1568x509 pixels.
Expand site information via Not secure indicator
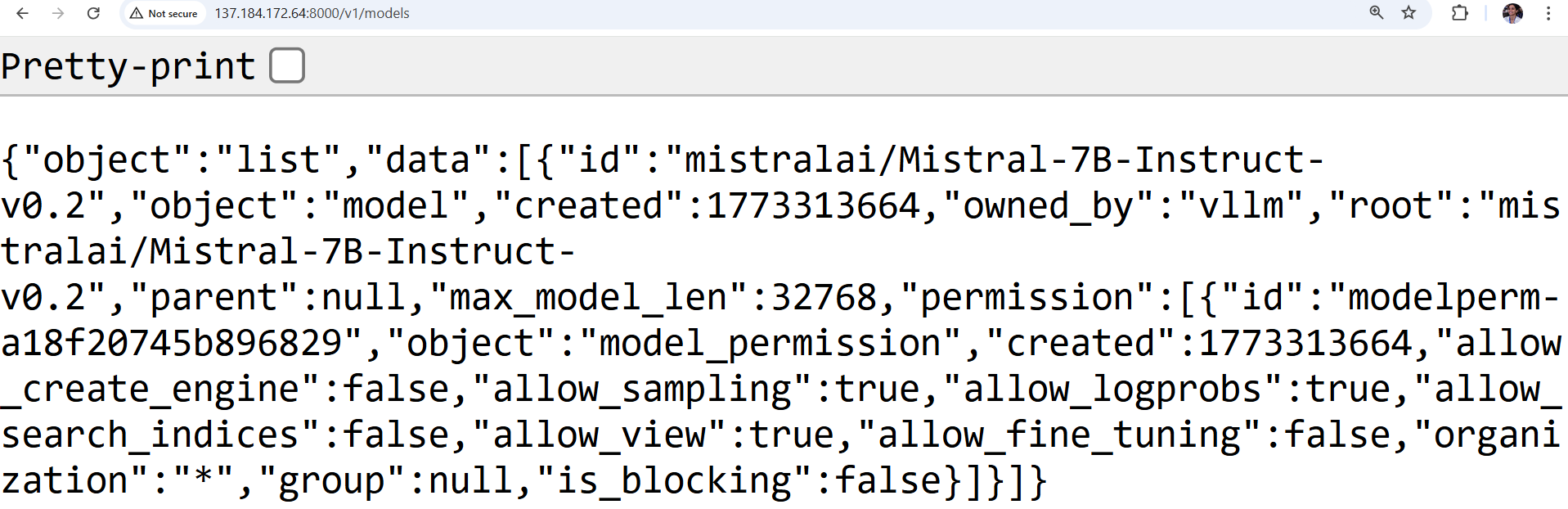pos(163,13)
